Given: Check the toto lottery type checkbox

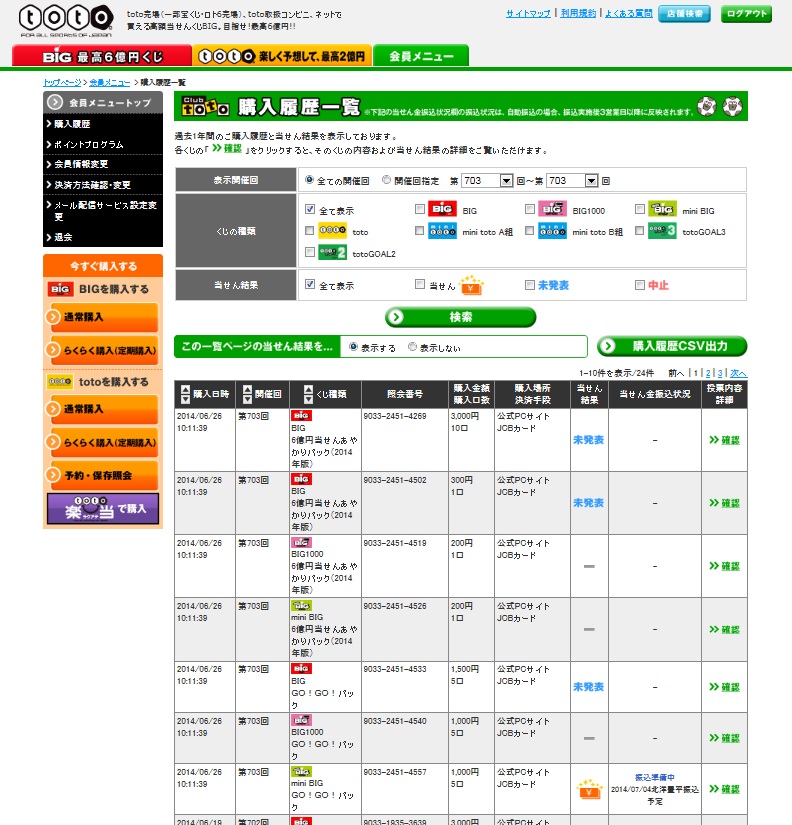Looking at the screenshot, I should (309, 230).
